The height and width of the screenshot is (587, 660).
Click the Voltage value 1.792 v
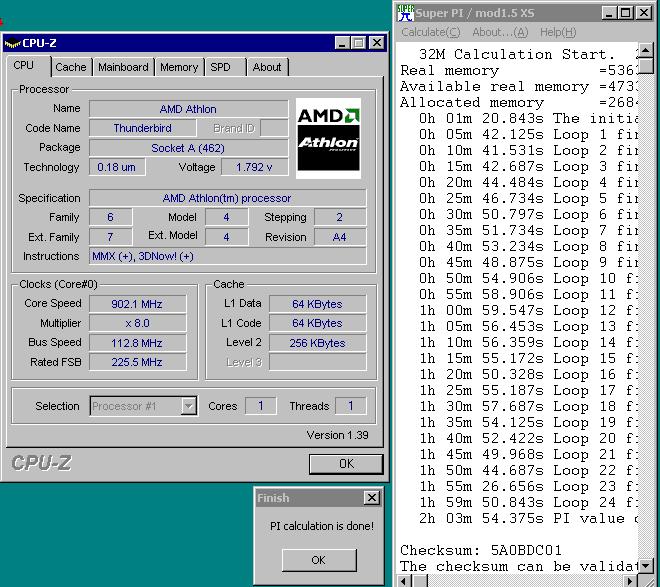(x=255, y=167)
